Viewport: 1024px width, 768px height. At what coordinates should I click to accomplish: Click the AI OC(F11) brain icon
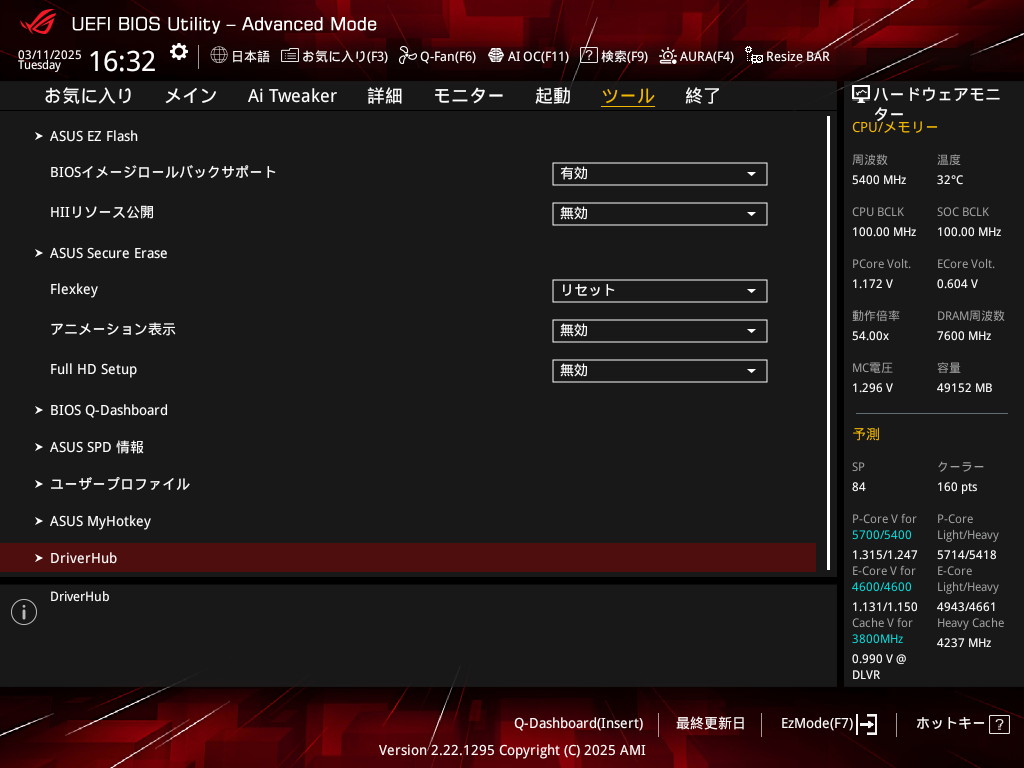(496, 56)
